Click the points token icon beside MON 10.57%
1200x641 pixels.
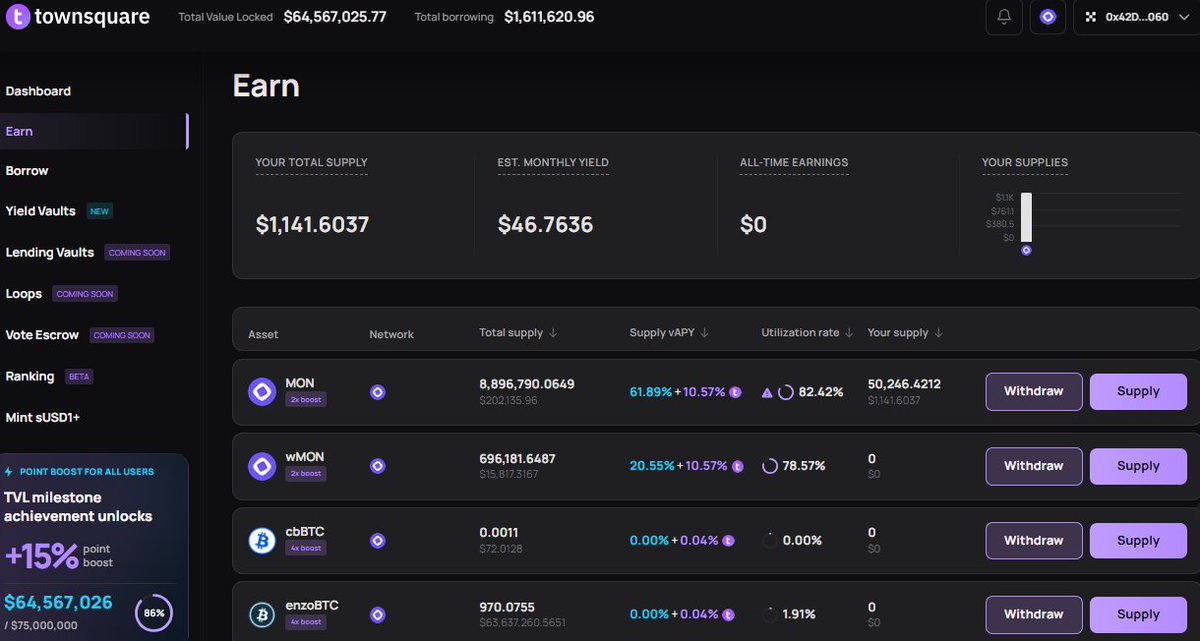coord(736,392)
